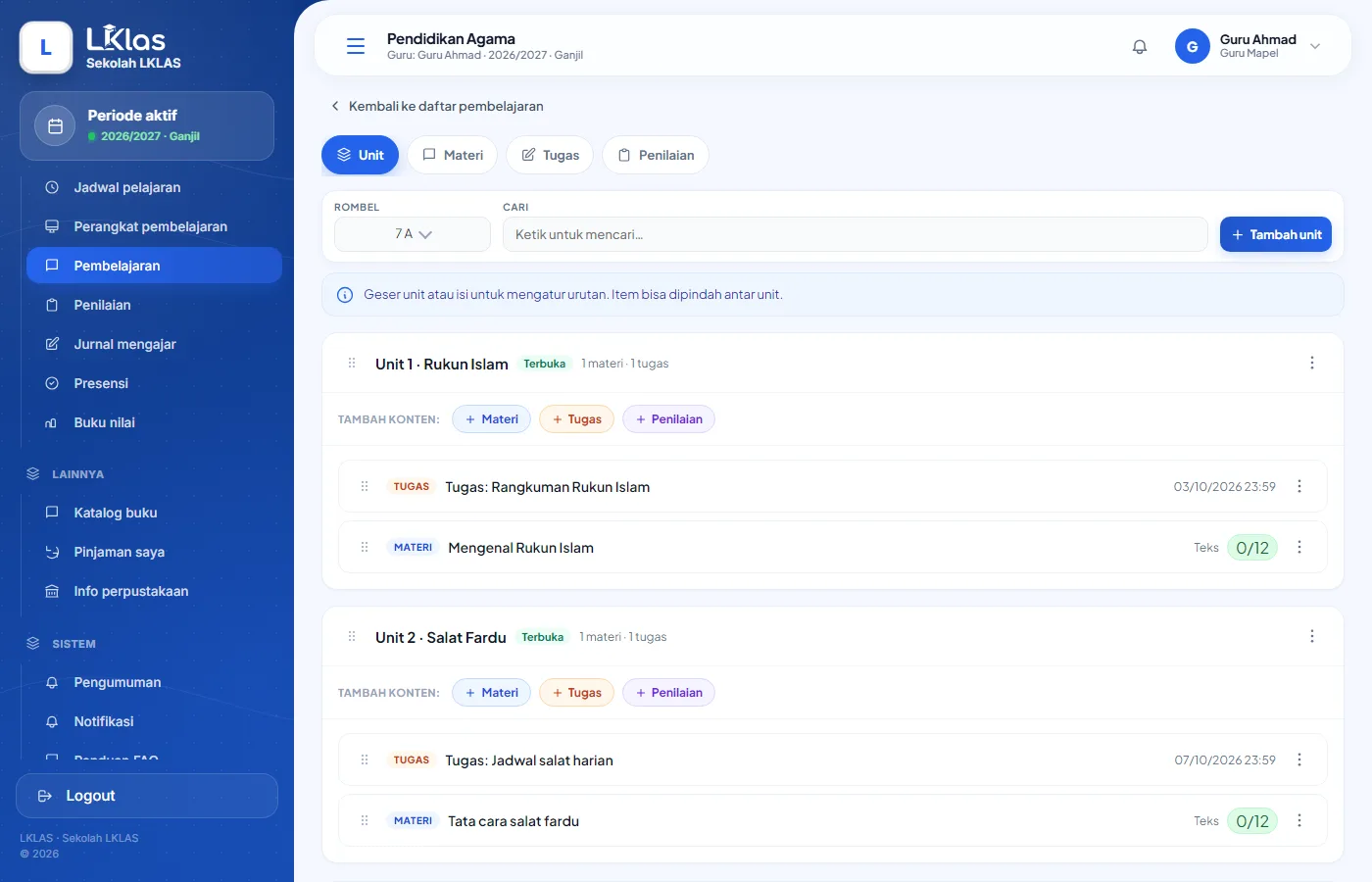Click drag handle of Tata cara salat fardu
The width and height of the screenshot is (1372, 882).
pyautogui.click(x=365, y=820)
